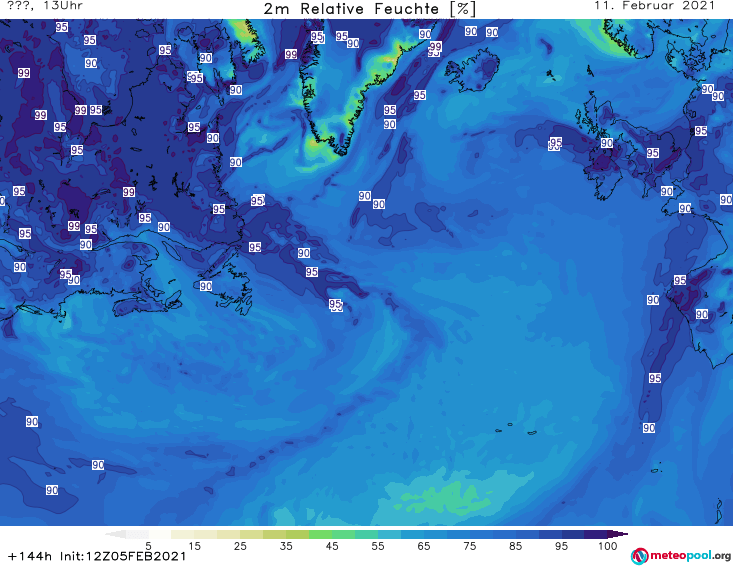Select the "+144h Init:12Z05FEB2021" forecast label
Screen dimensions: 733x566
pos(97,556)
